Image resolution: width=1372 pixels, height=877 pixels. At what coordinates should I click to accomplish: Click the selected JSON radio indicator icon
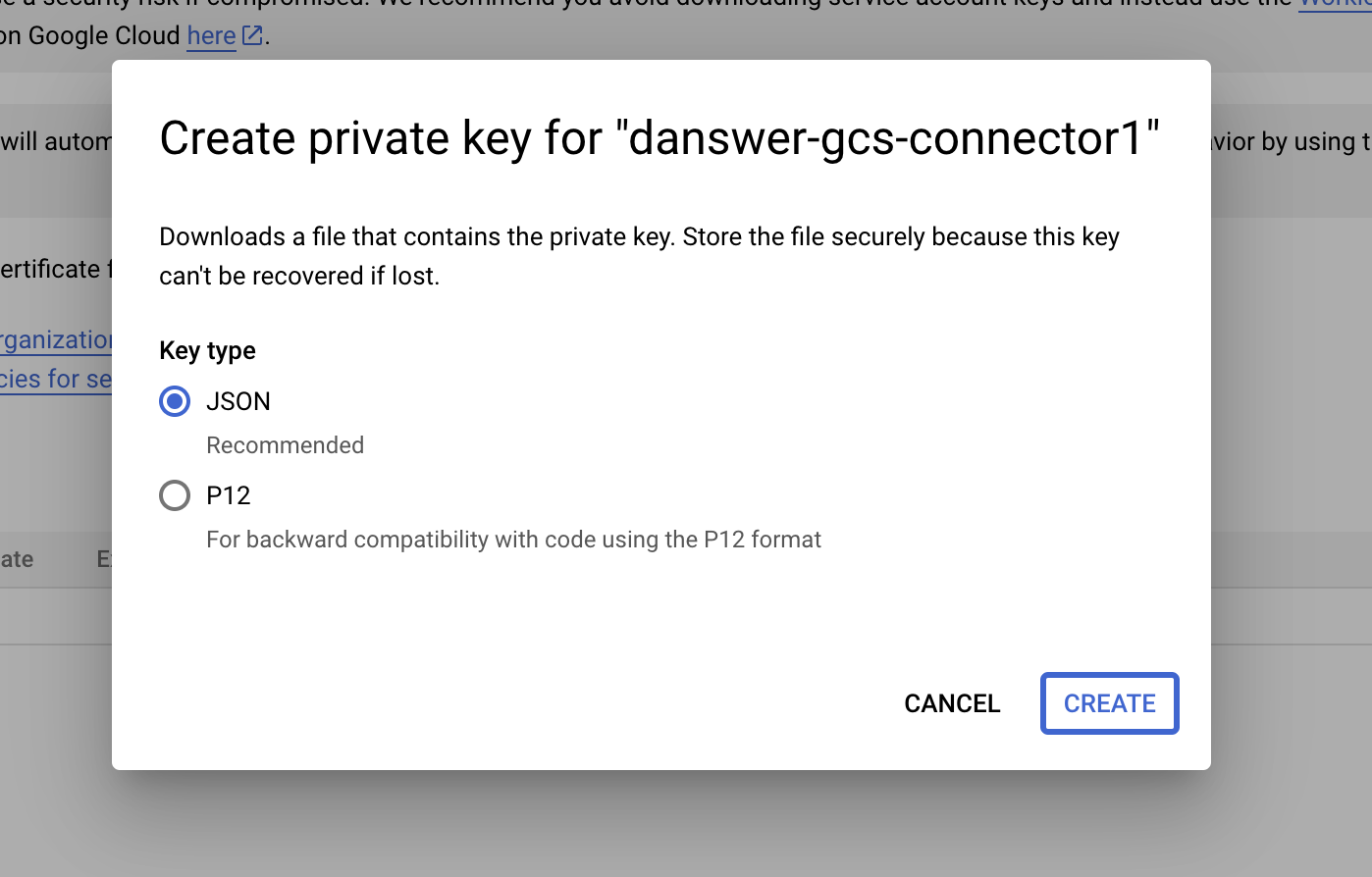(174, 401)
